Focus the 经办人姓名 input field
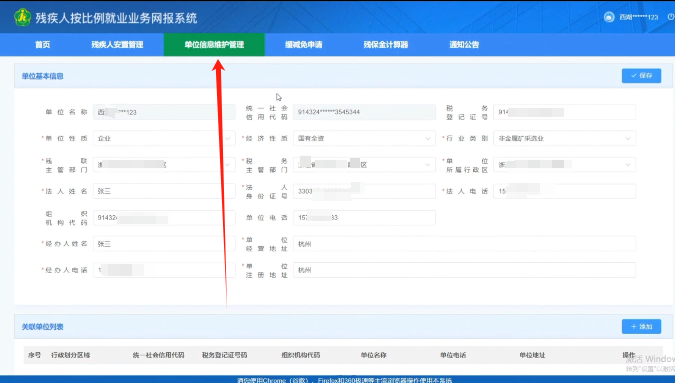Viewport: 675px width, 383px height. [x=164, y=244]
